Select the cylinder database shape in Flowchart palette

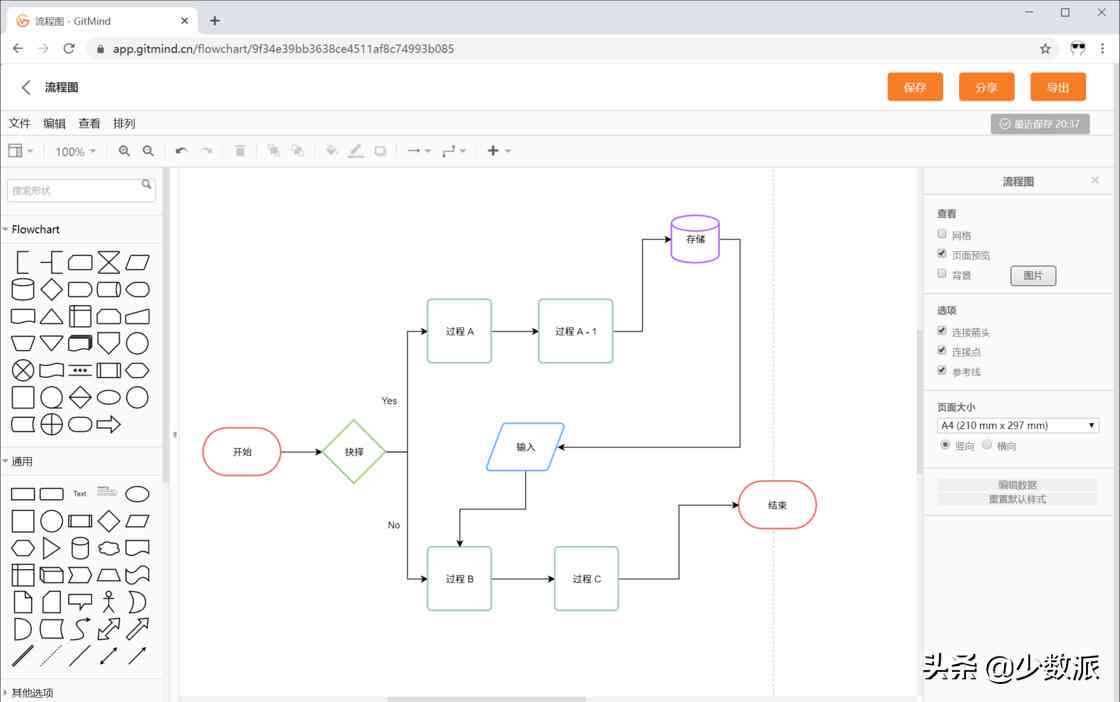tap(23, 289)
